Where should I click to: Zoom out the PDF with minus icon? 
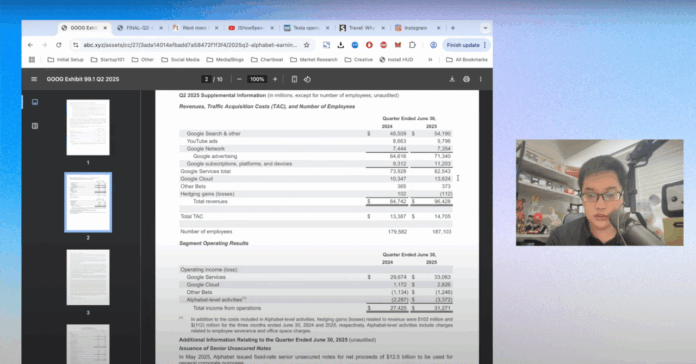click(x=239, y=79)
